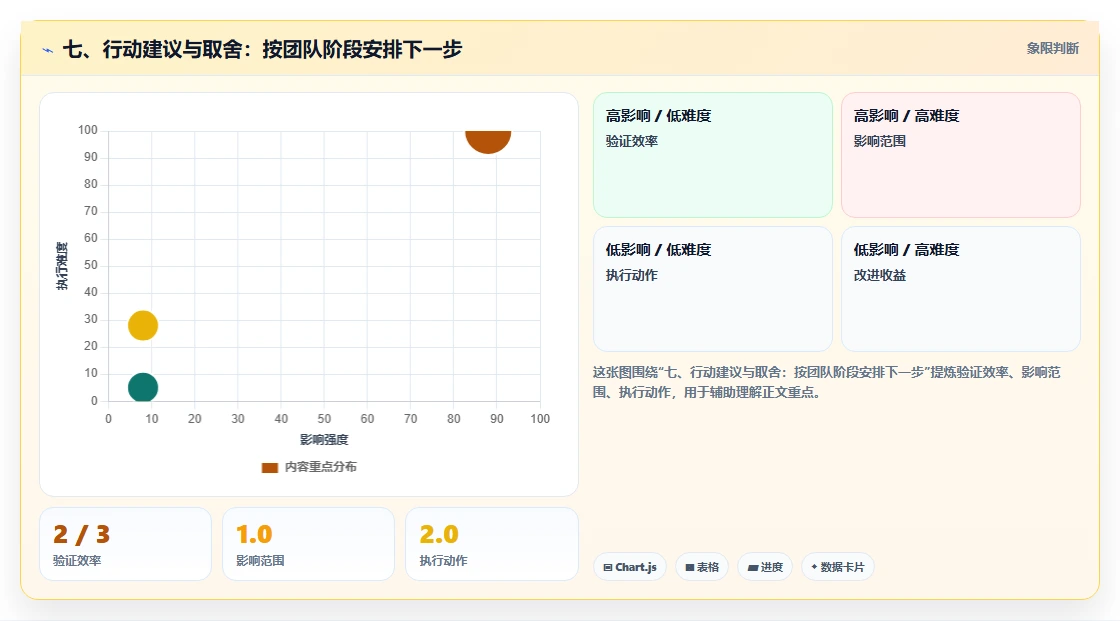Click the icon inside the 进度 chip
1120x621 pixels.
[752, 567]
